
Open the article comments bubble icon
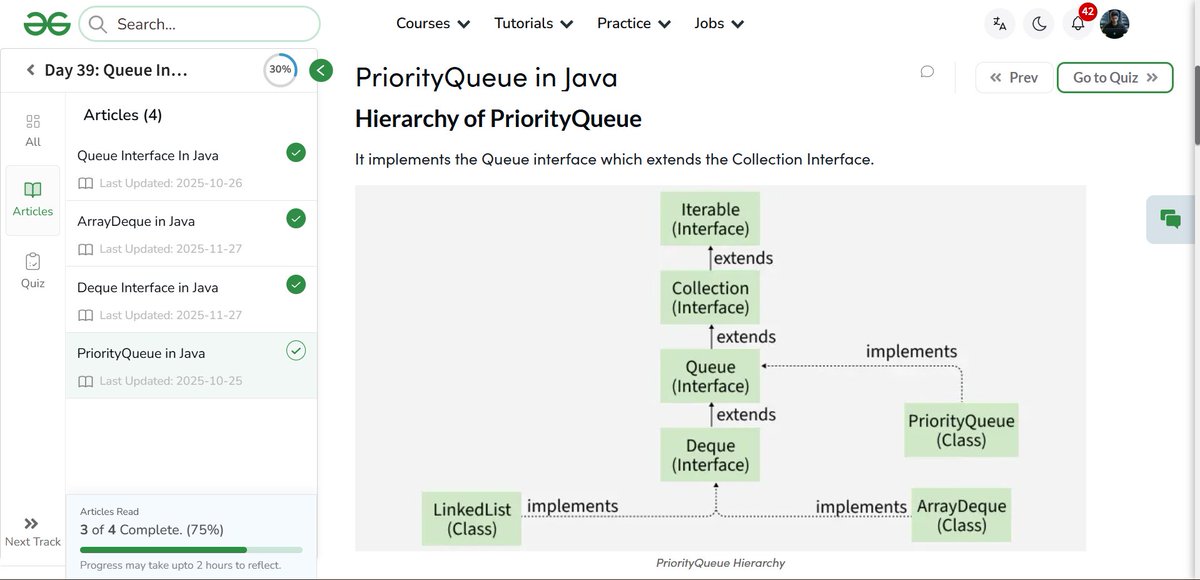(927, 72)
